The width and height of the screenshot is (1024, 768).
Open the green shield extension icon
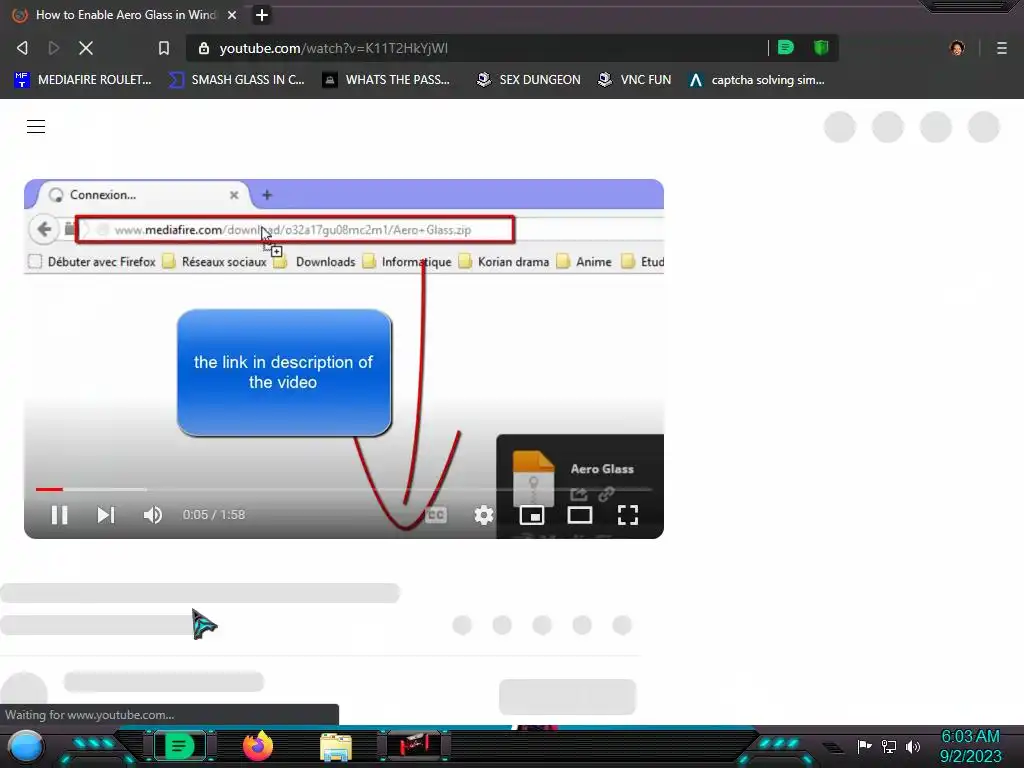click(x=821, y=47)
